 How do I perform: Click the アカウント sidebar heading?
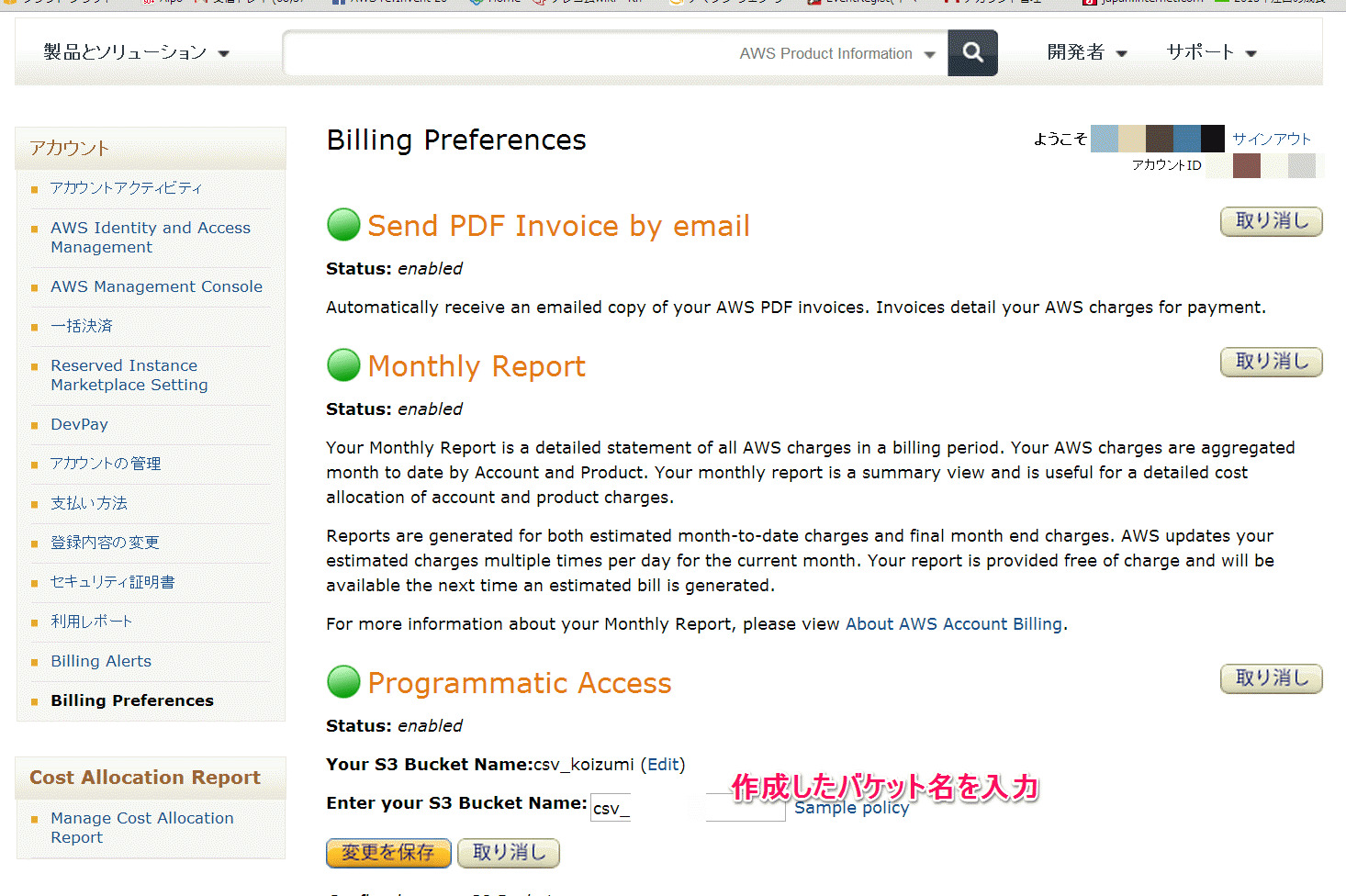pos(69,148)
